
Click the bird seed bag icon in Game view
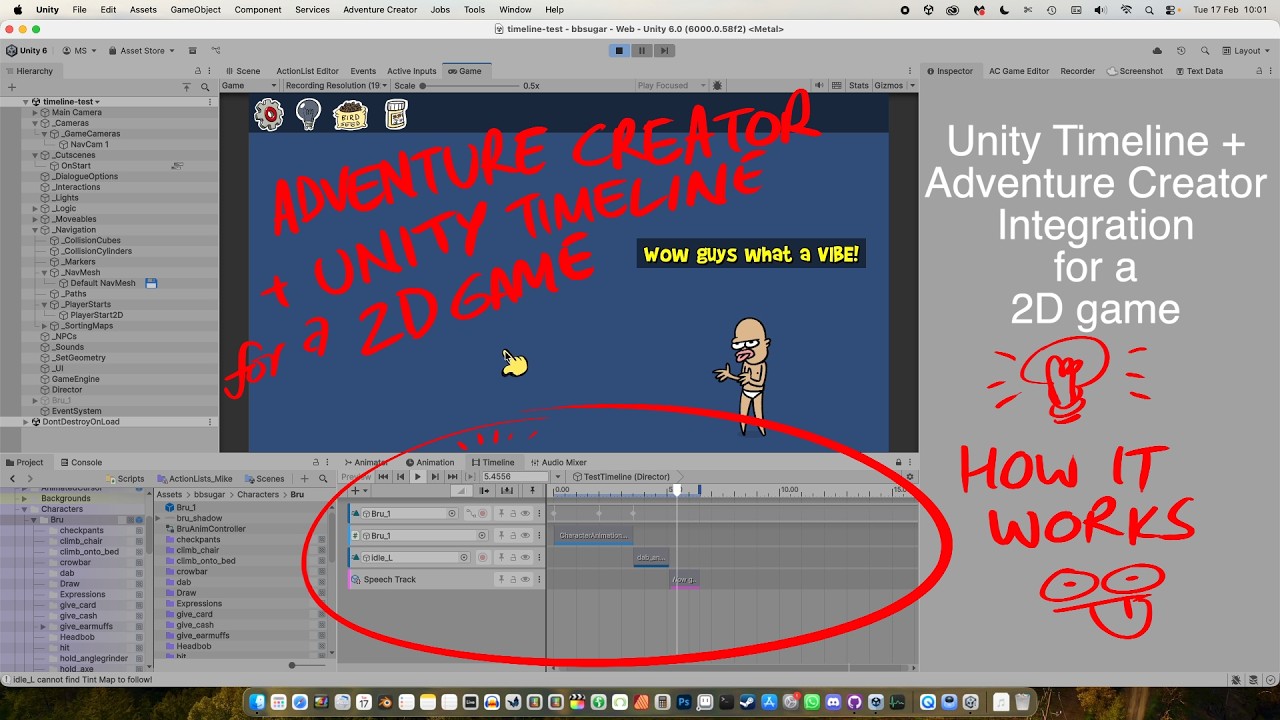[x=350, y=115]
